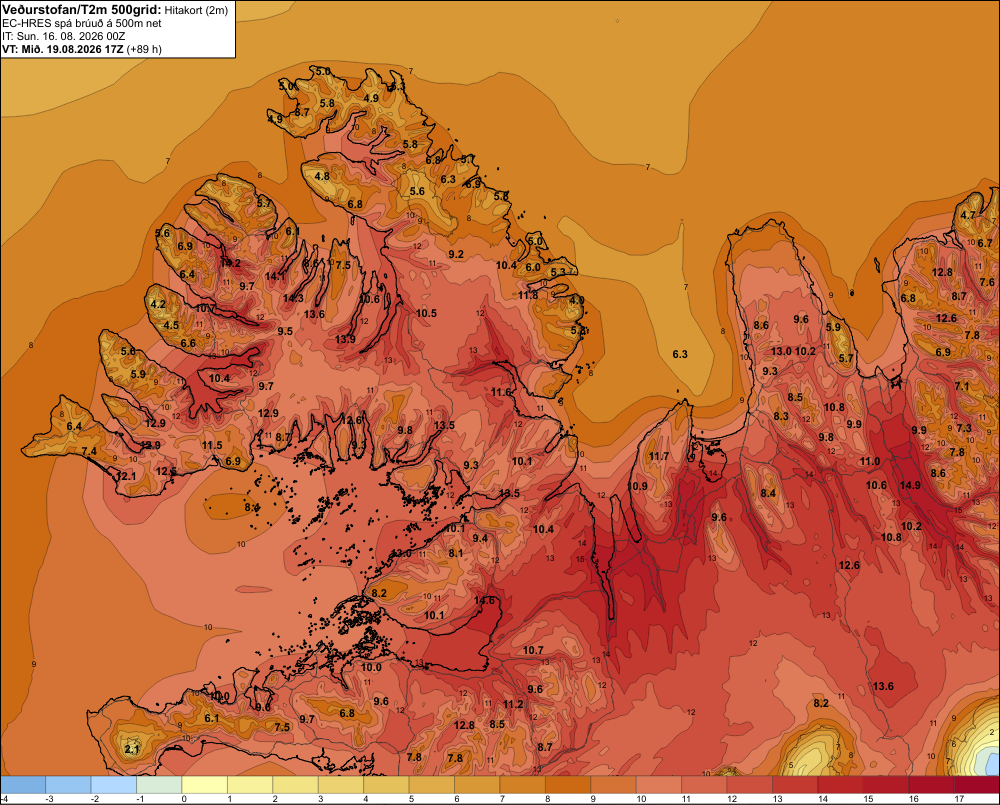The height and width of the screenshot is (805, 1000).
Task: Select the light green legend swatch left of 0
Action: click(159, 785)
